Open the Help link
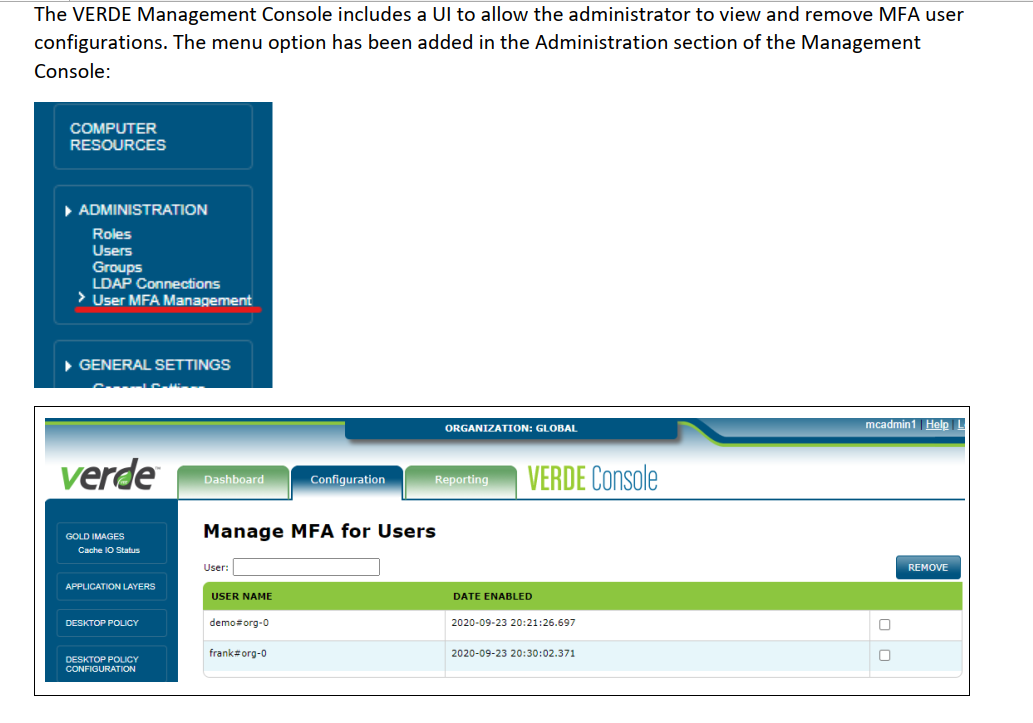Viewport: 1033px width, 723px height. point(937,424)
